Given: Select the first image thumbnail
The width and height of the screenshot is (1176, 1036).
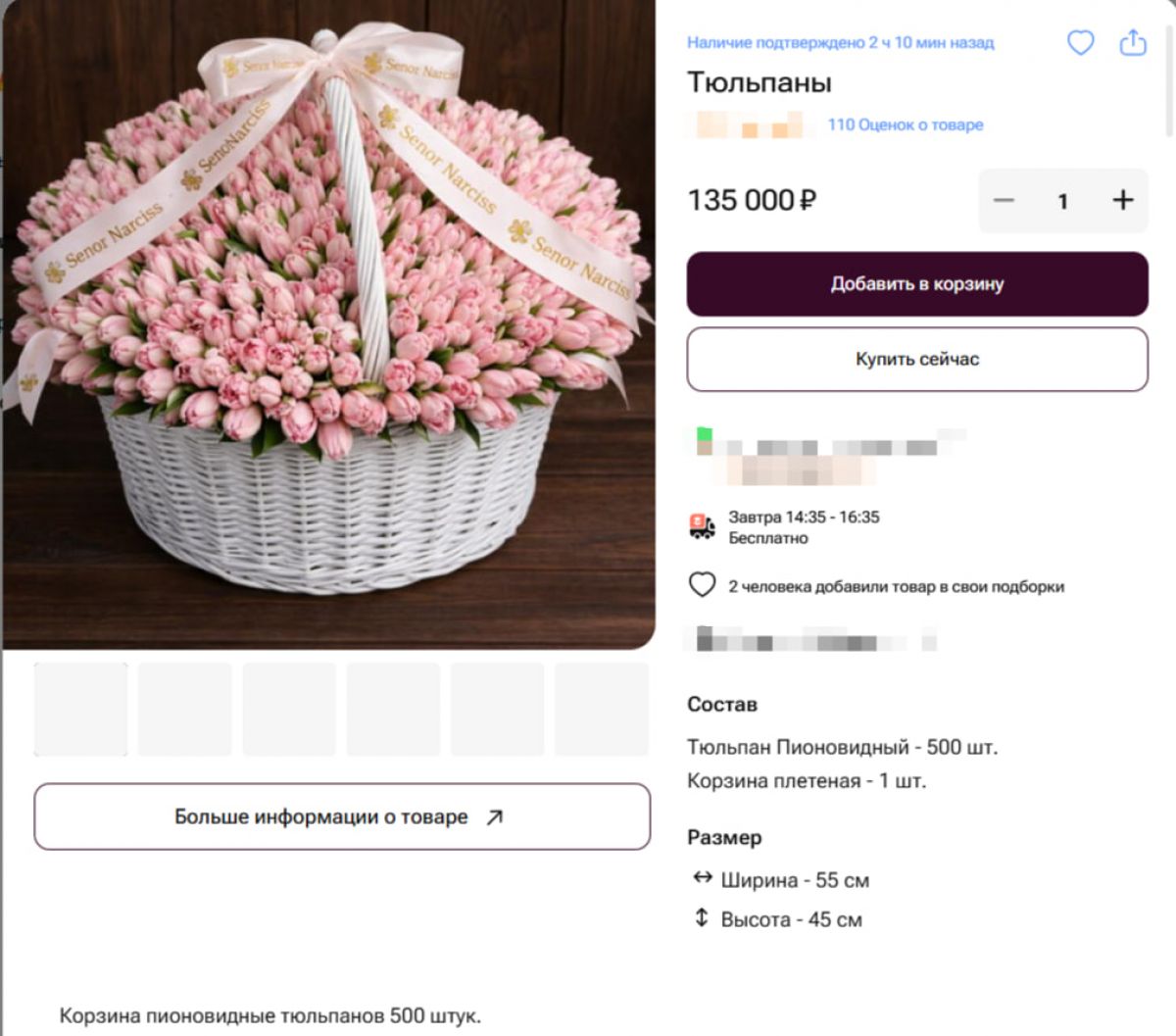Looking at the screenshot, I should [81, 709].
